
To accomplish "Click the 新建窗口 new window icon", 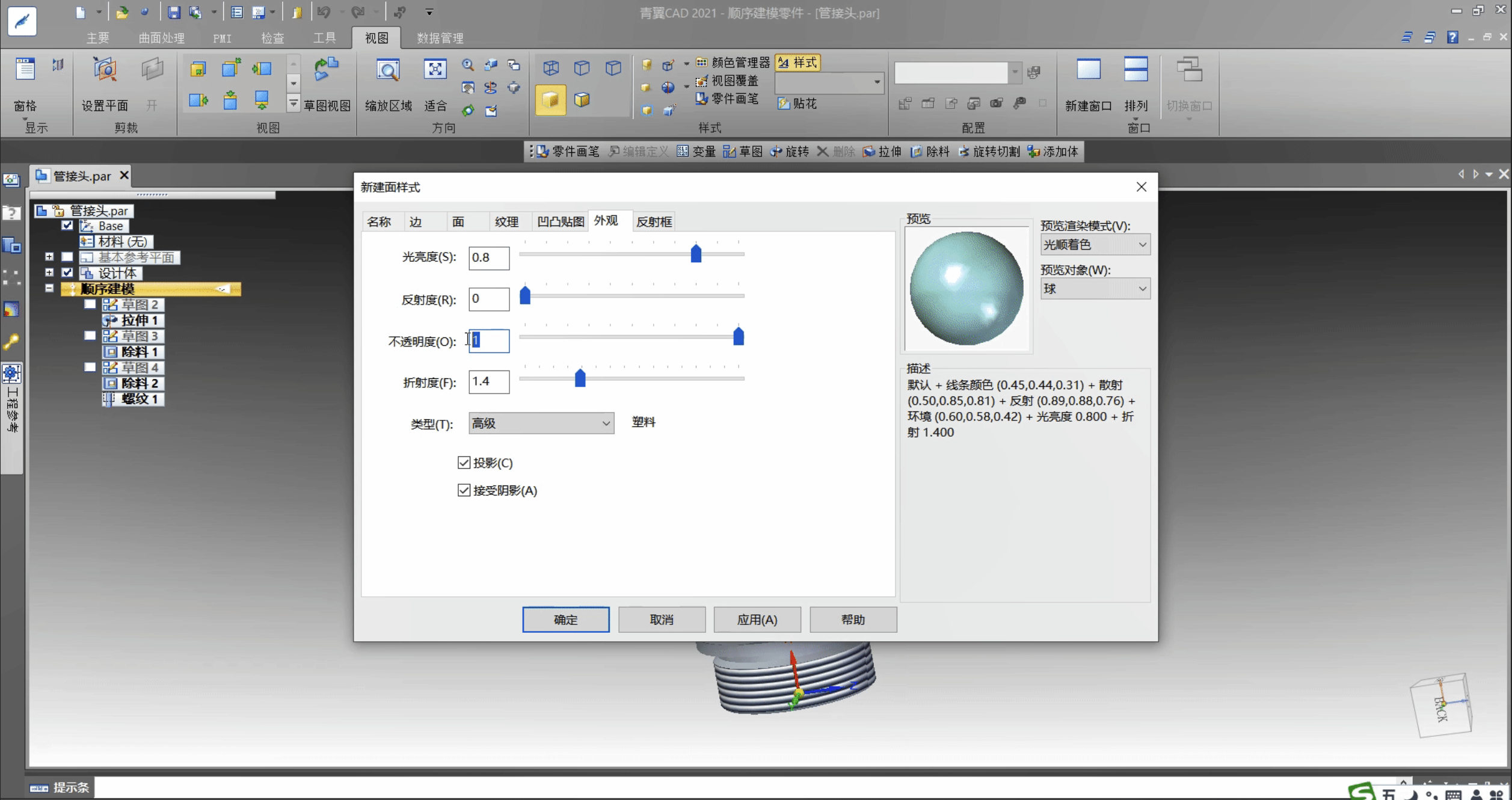I will pos(1088,70).
